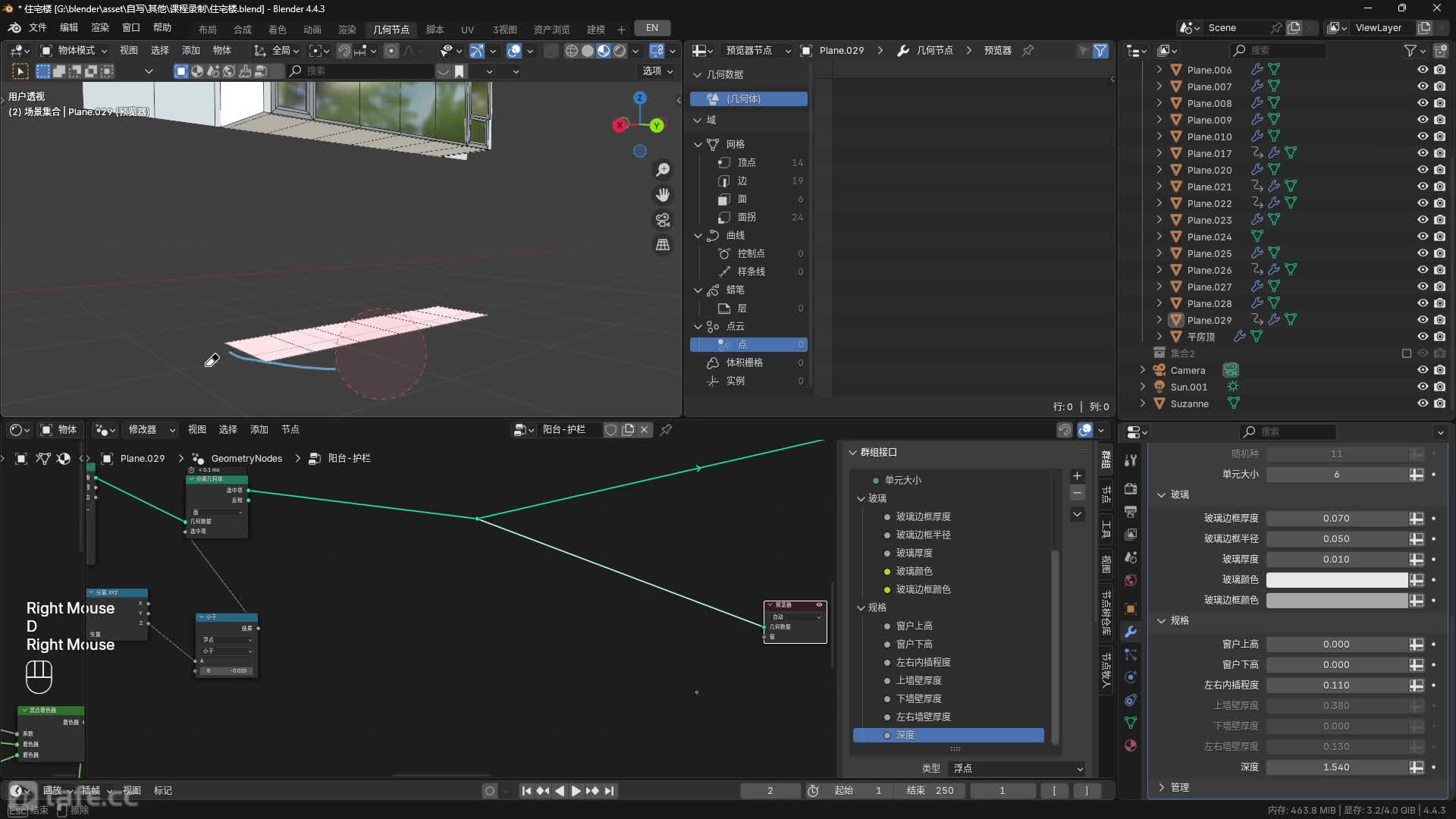This screenshot has height=819, width=1456.
Task: Open the 物体模式 mode dropdown
Action: click(74, 51)
